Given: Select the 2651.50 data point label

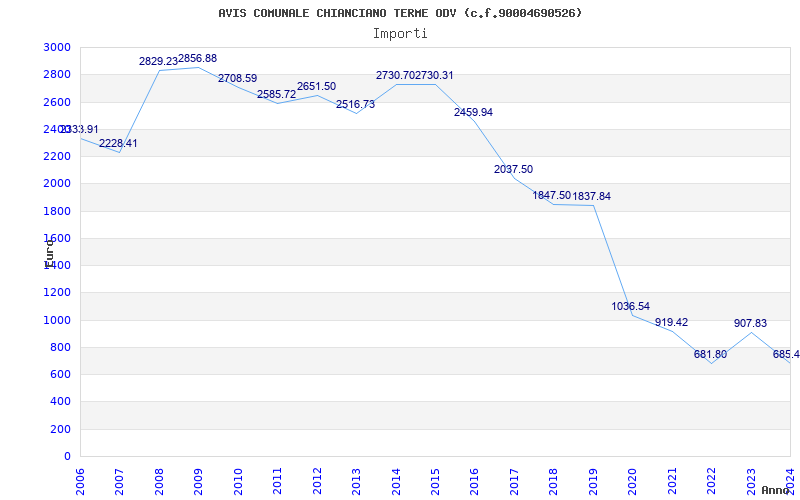Looking at the screenshot, I should [x=316, y=86].
